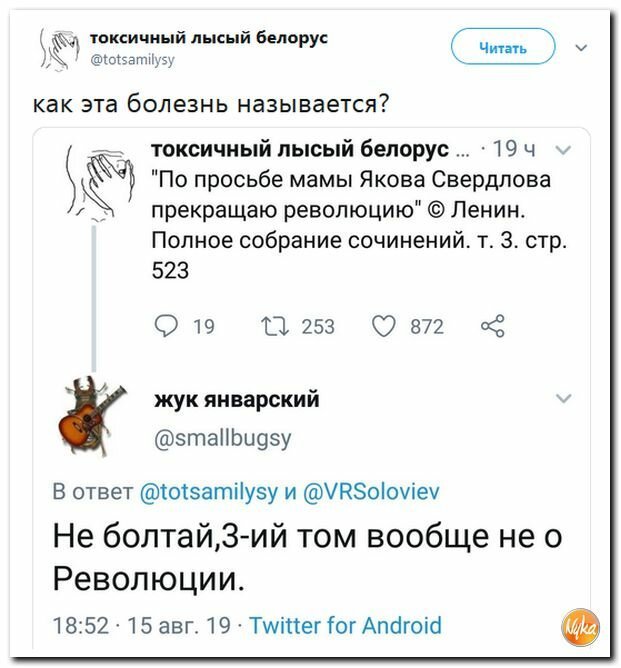
Task: Follow the account with Читать button
Action: click(x=503, y=47)
